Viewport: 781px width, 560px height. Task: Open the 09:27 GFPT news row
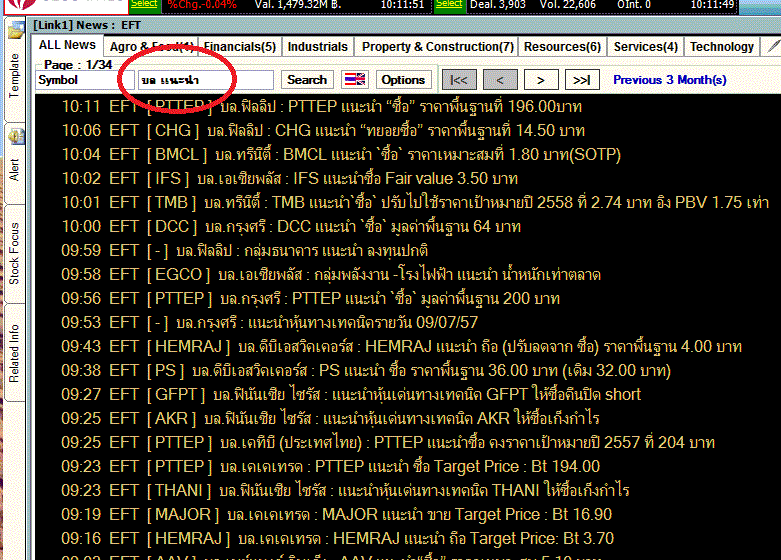pyautogui.click(x=351, y=394)
